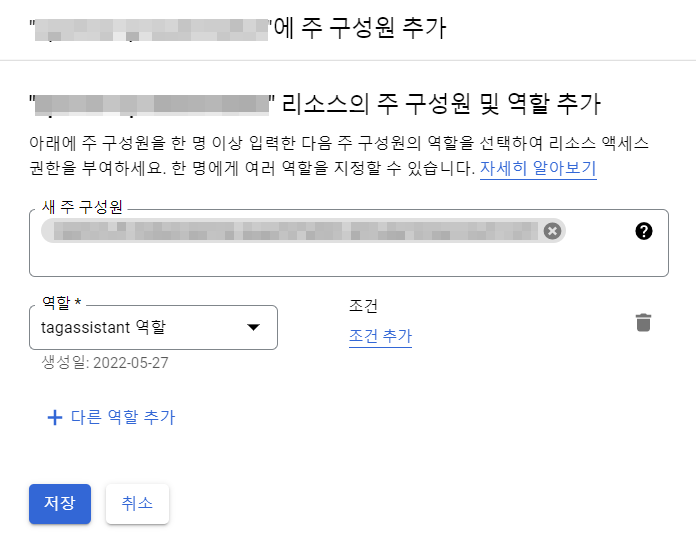Select the blurred principal chip in the field
The height and width of the screenshot is (553, 696).
point(290,231)
